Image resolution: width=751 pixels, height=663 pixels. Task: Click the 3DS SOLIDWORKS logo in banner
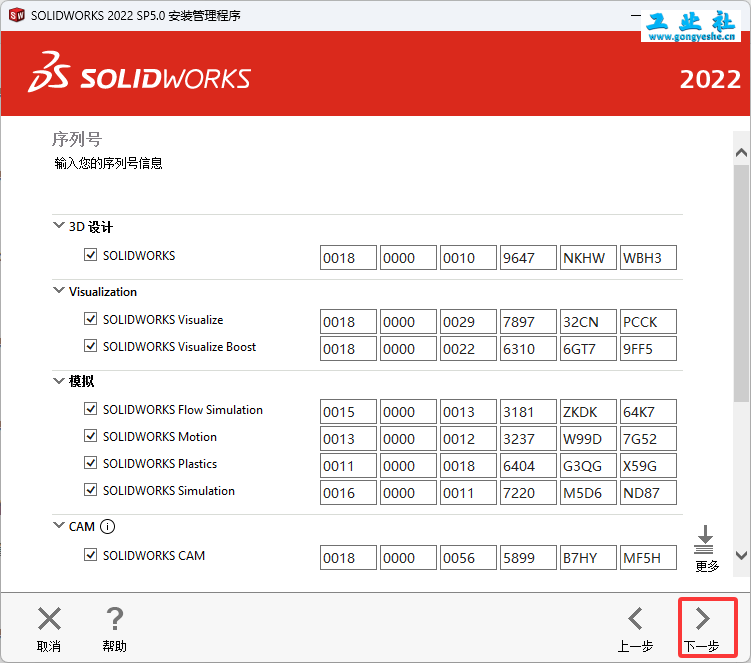(x=139, y=73)
